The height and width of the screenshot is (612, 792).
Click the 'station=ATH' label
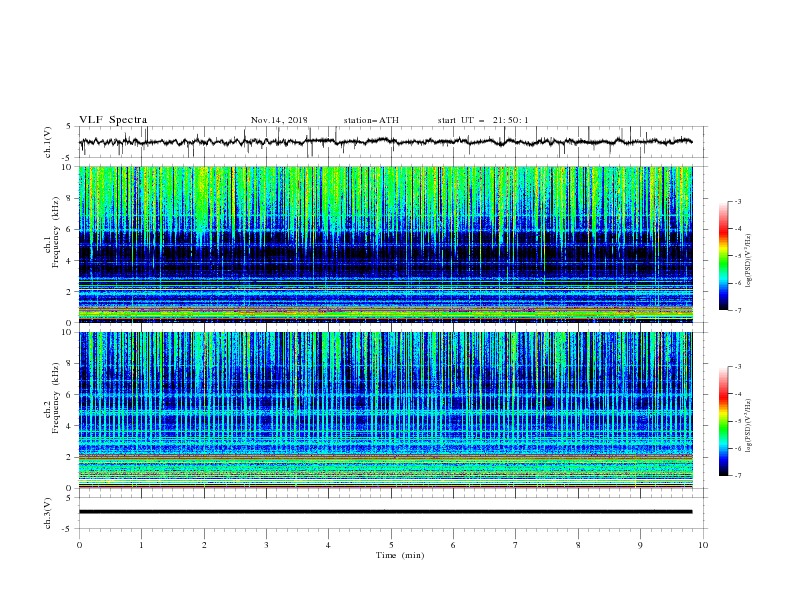click(x=371, y=120)
